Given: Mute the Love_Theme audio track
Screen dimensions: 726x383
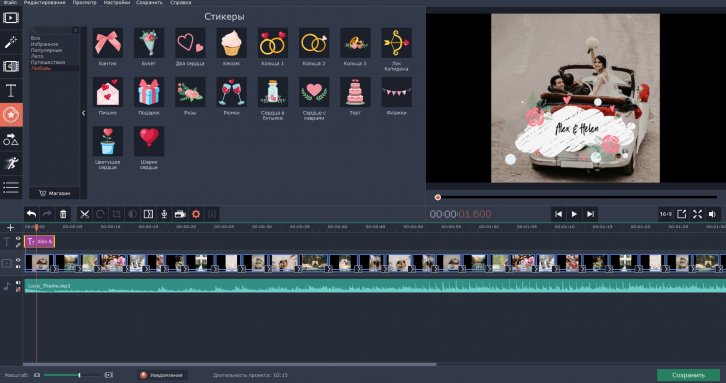Looking at the screenshot, I should click(x=18, y=283).
